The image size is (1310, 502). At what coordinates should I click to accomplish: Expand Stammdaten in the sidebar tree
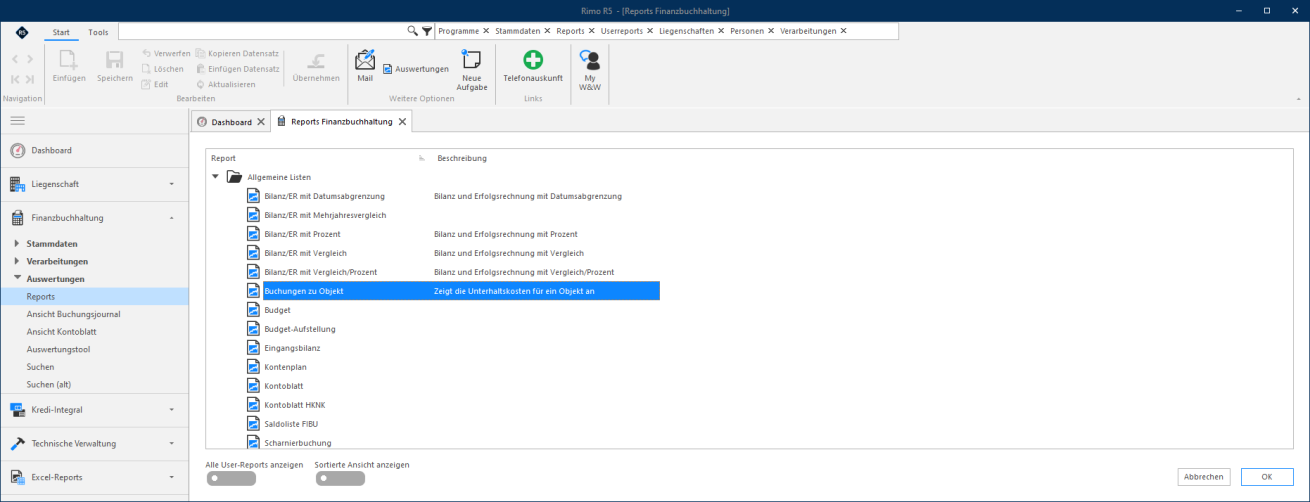click(17, 243)
